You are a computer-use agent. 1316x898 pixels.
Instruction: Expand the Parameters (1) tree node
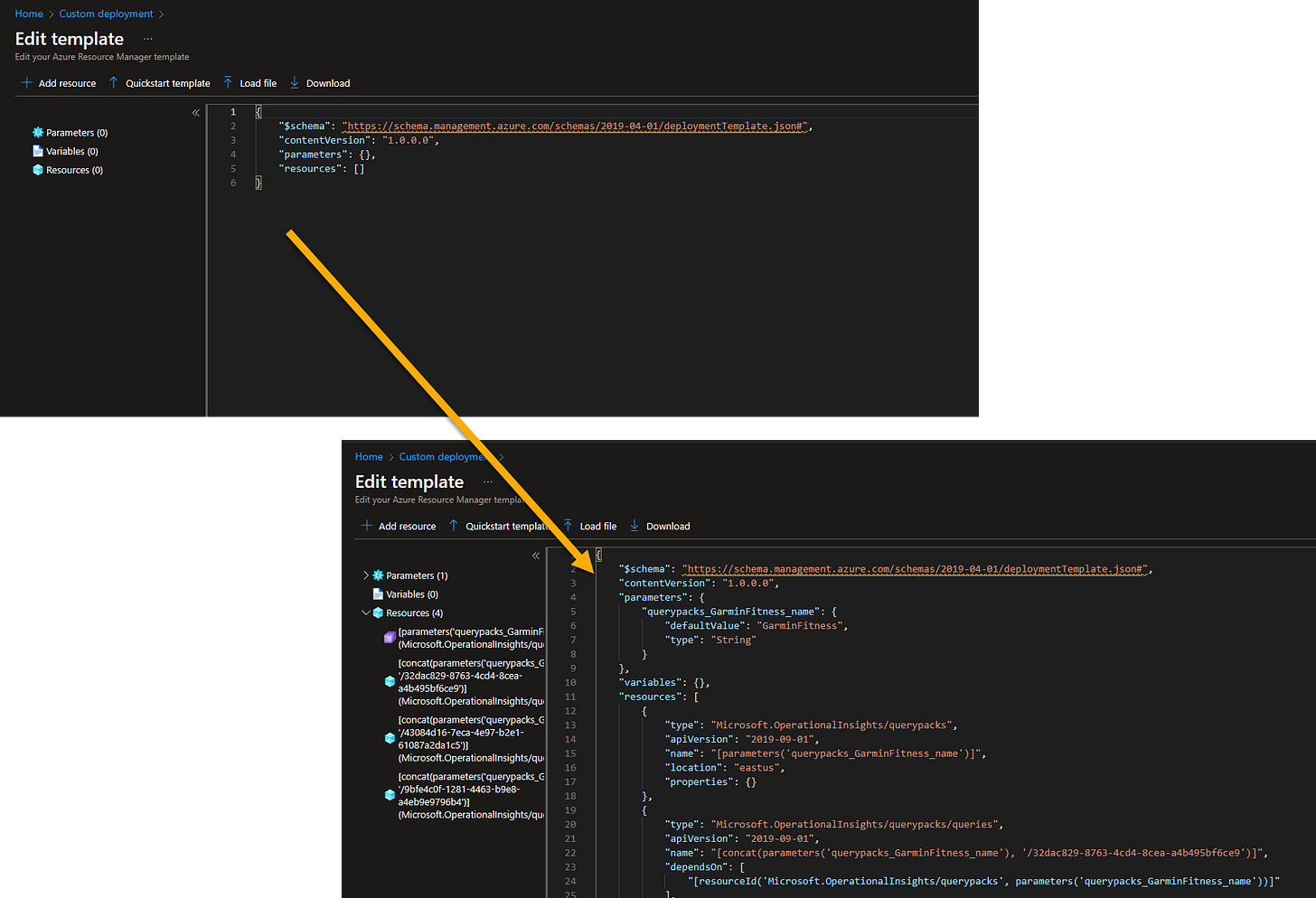pyautogui.click(x=365, y=575)
